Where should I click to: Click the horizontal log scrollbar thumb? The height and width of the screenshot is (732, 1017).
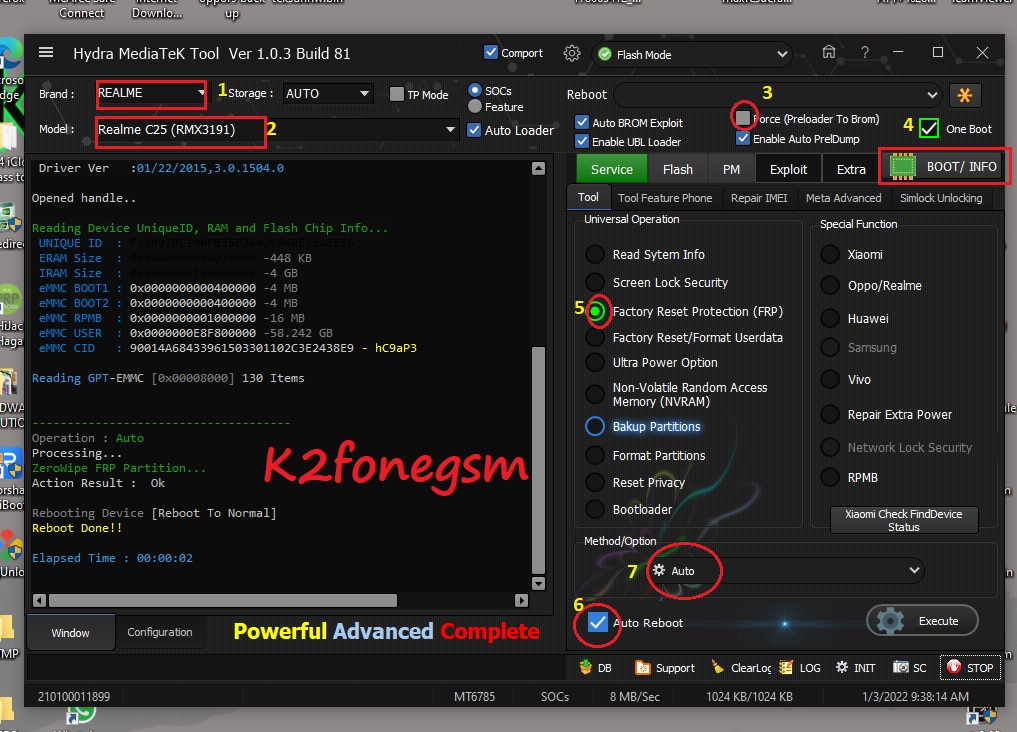(222, 600)
